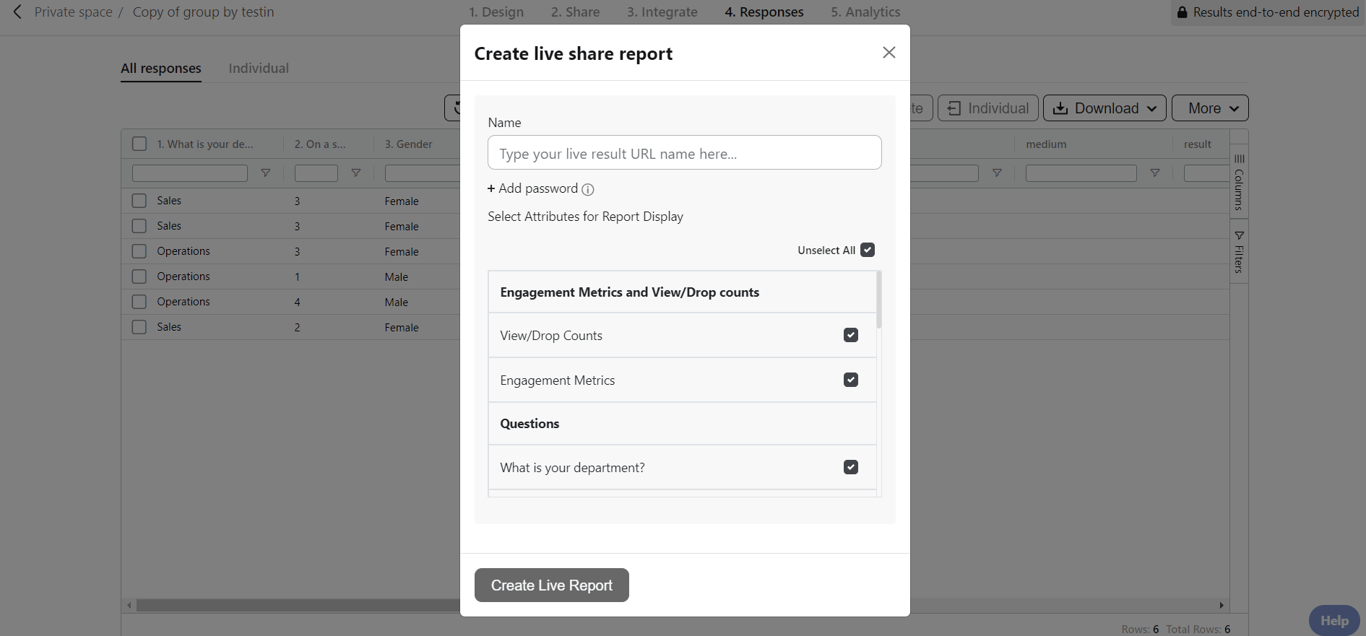Click filter icon under second column
Viewport: 1366px width, 636px height.
355,173
